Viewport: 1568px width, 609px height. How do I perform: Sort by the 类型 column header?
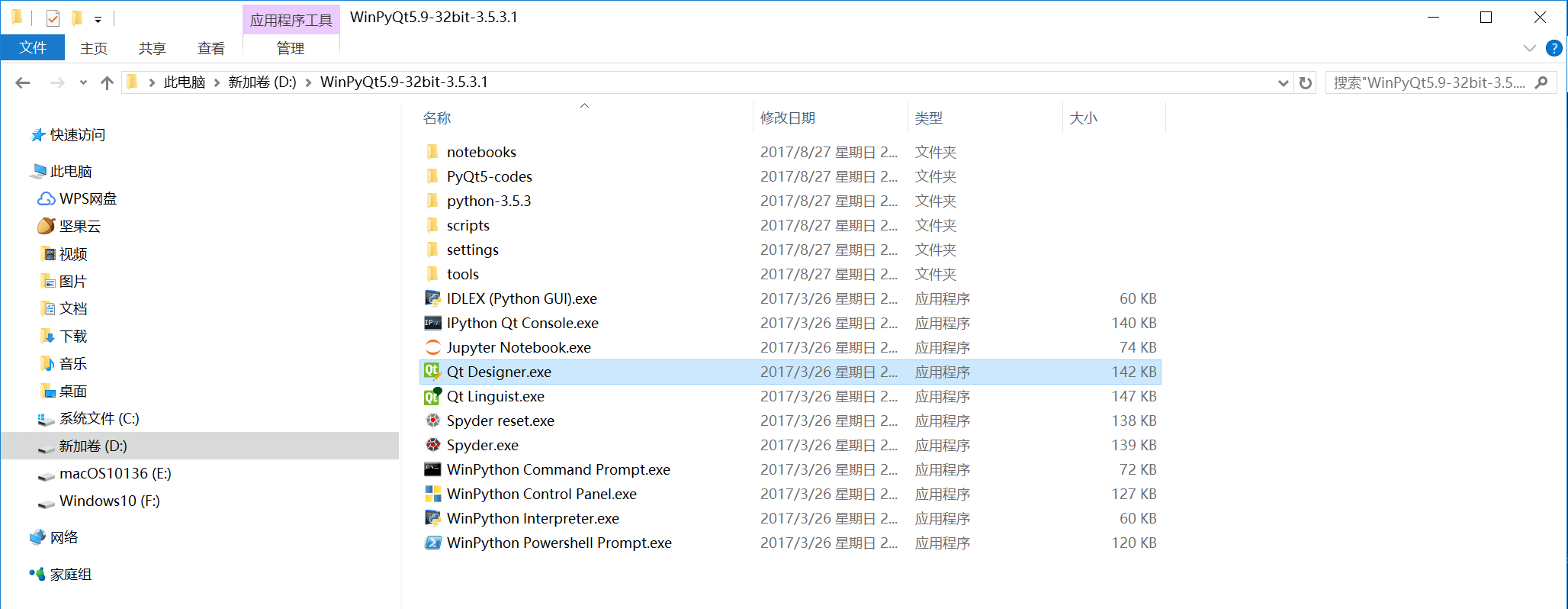(x=929, y=118)
